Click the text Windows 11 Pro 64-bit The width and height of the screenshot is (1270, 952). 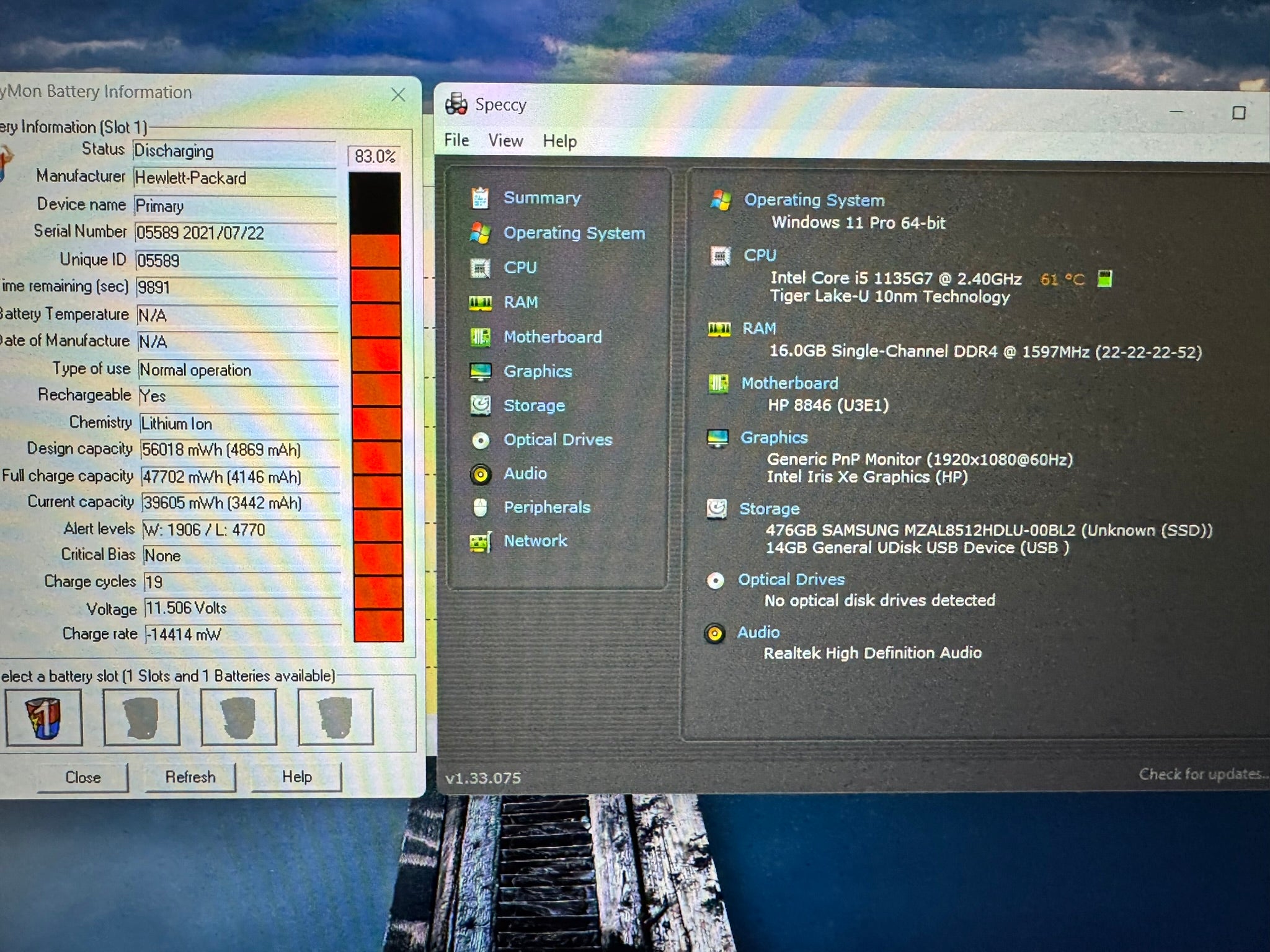coord(858,223)
